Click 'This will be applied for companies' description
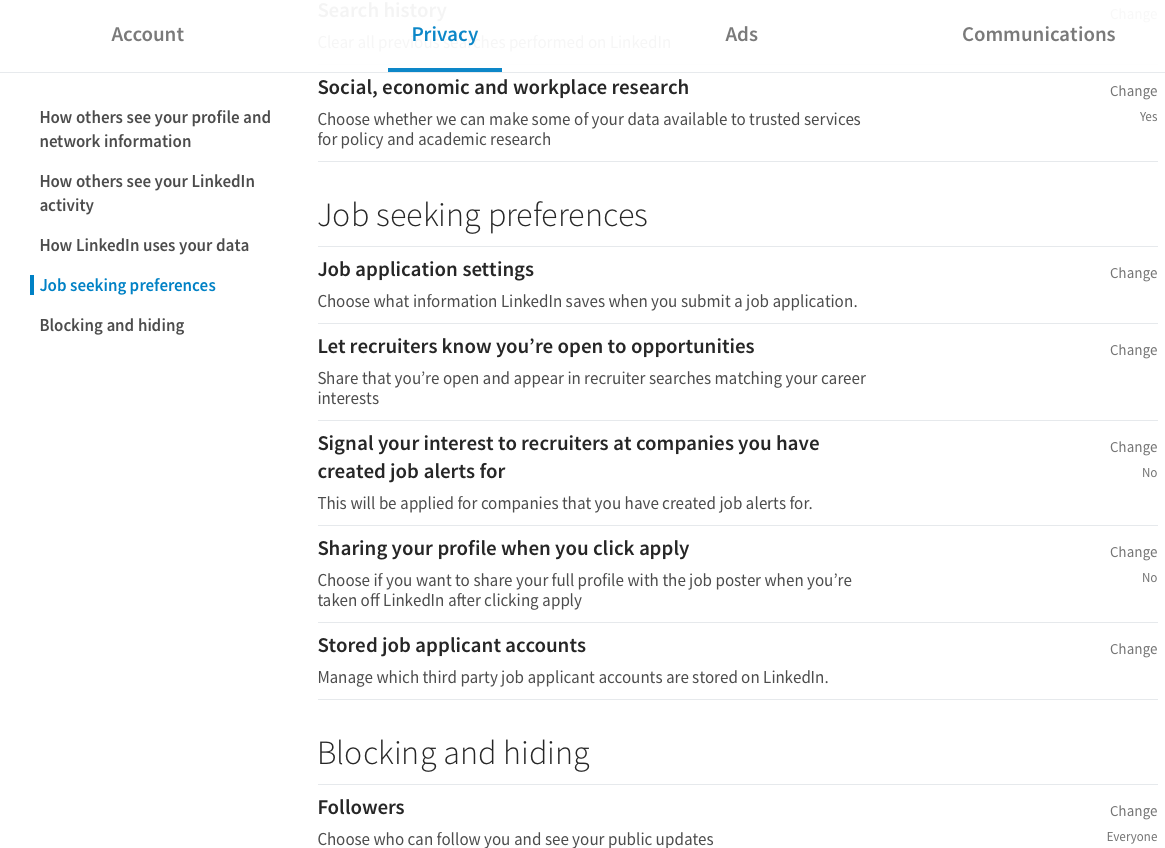The image size is (1165, 848). point(565,504)
